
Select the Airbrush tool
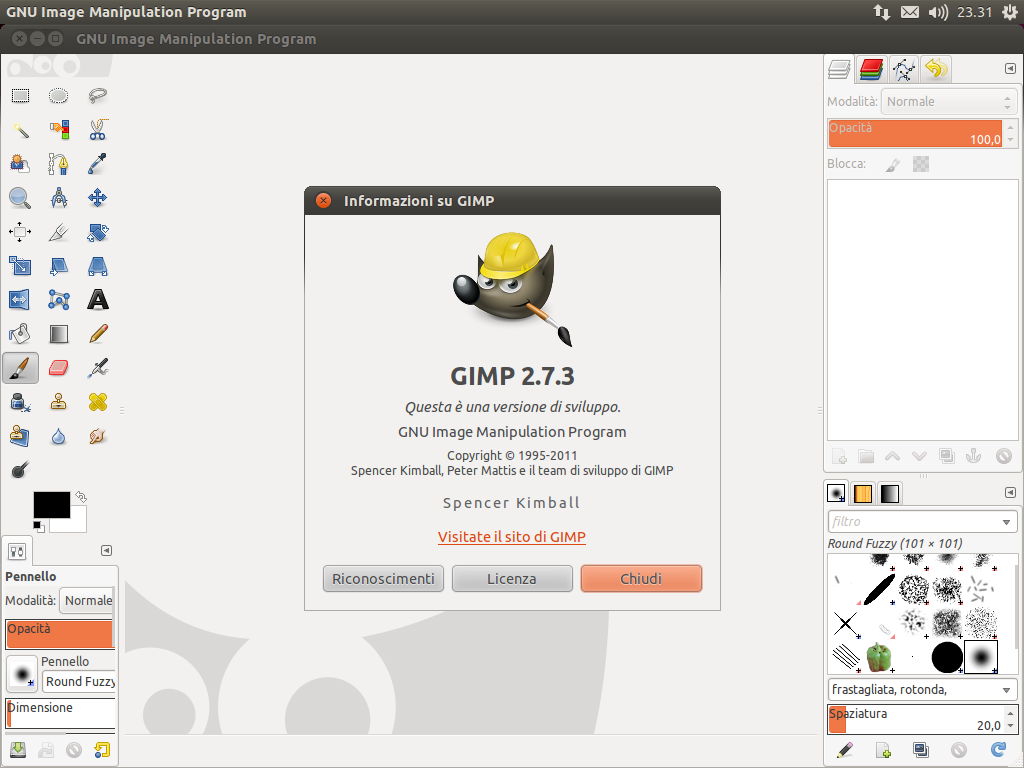point(97,368)
